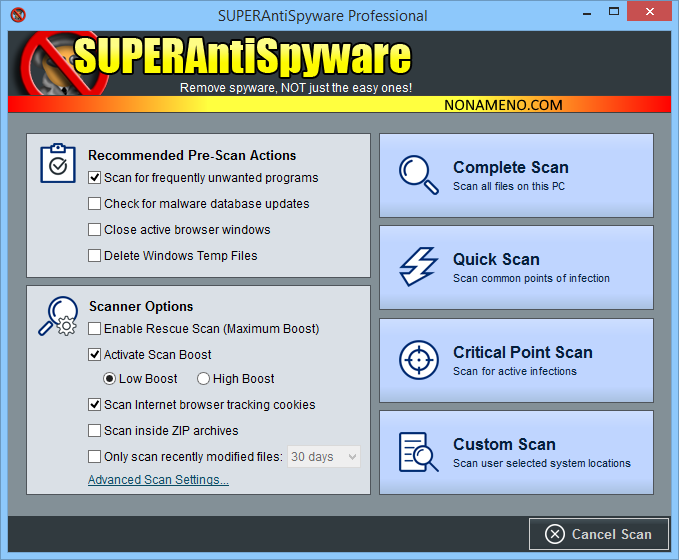
Task: Click the SUPERAntiSpyware title bar app icon
Action: (x=17, y=15)
